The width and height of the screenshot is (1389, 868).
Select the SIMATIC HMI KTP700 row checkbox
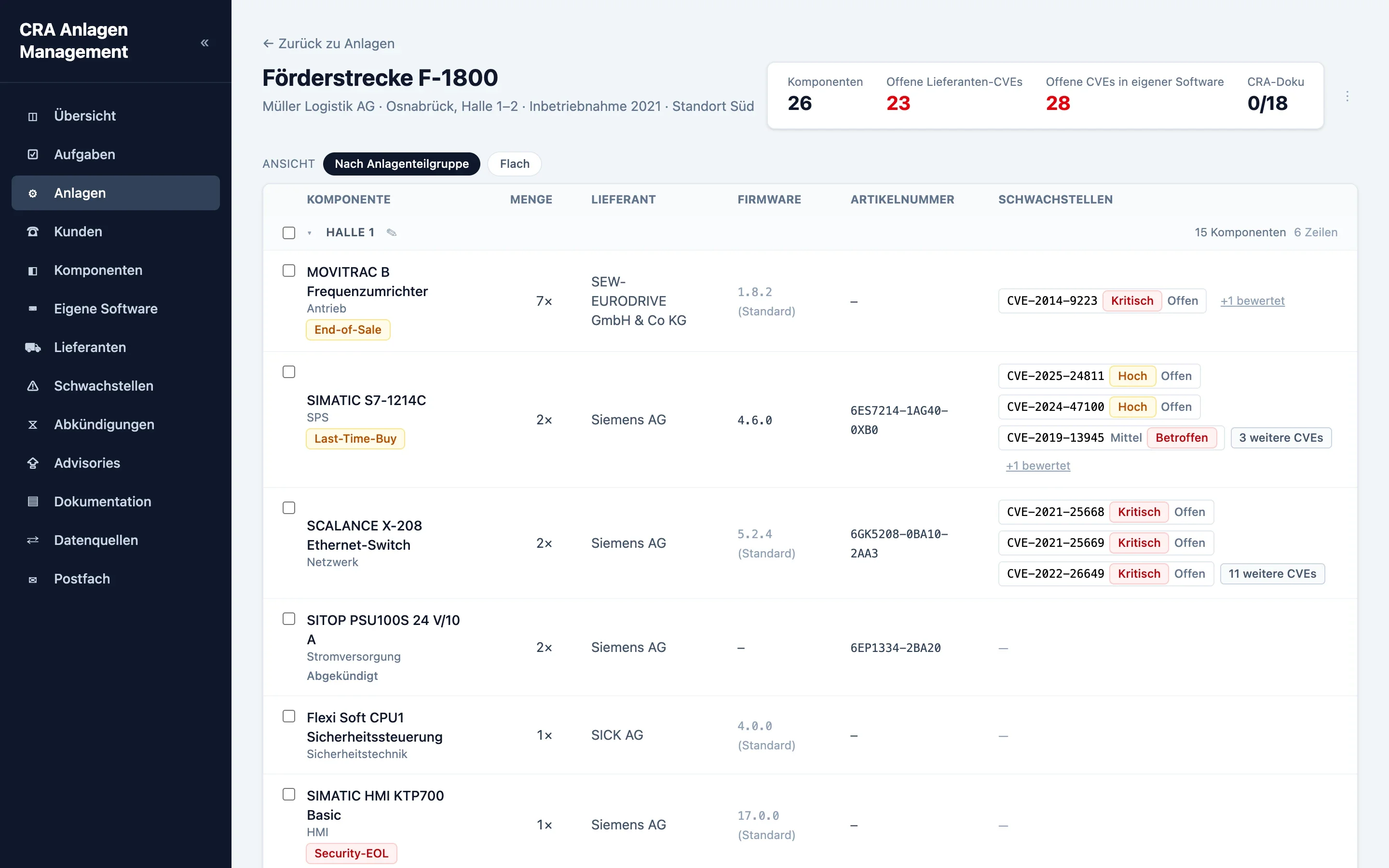point(289,795)
